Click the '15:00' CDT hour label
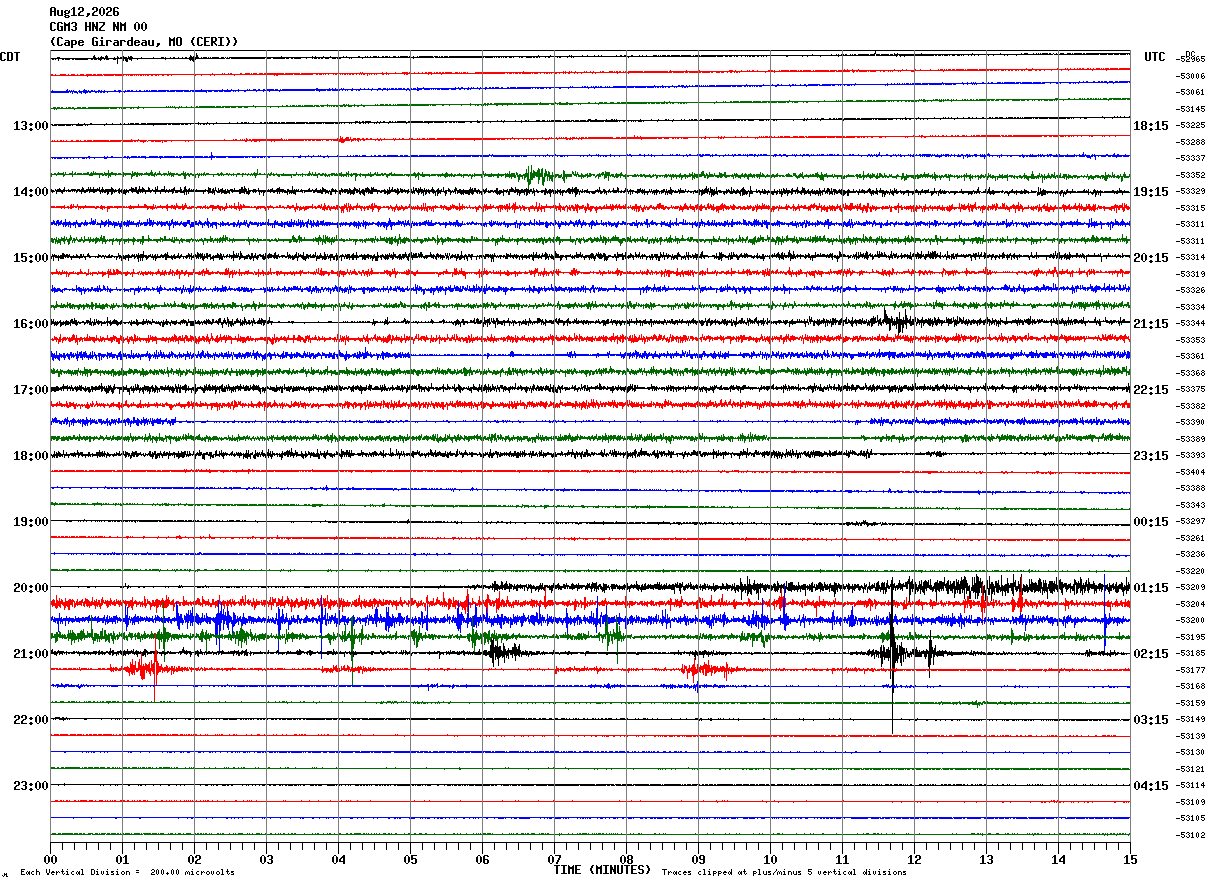1210x886 pixels. pos(30,258)
